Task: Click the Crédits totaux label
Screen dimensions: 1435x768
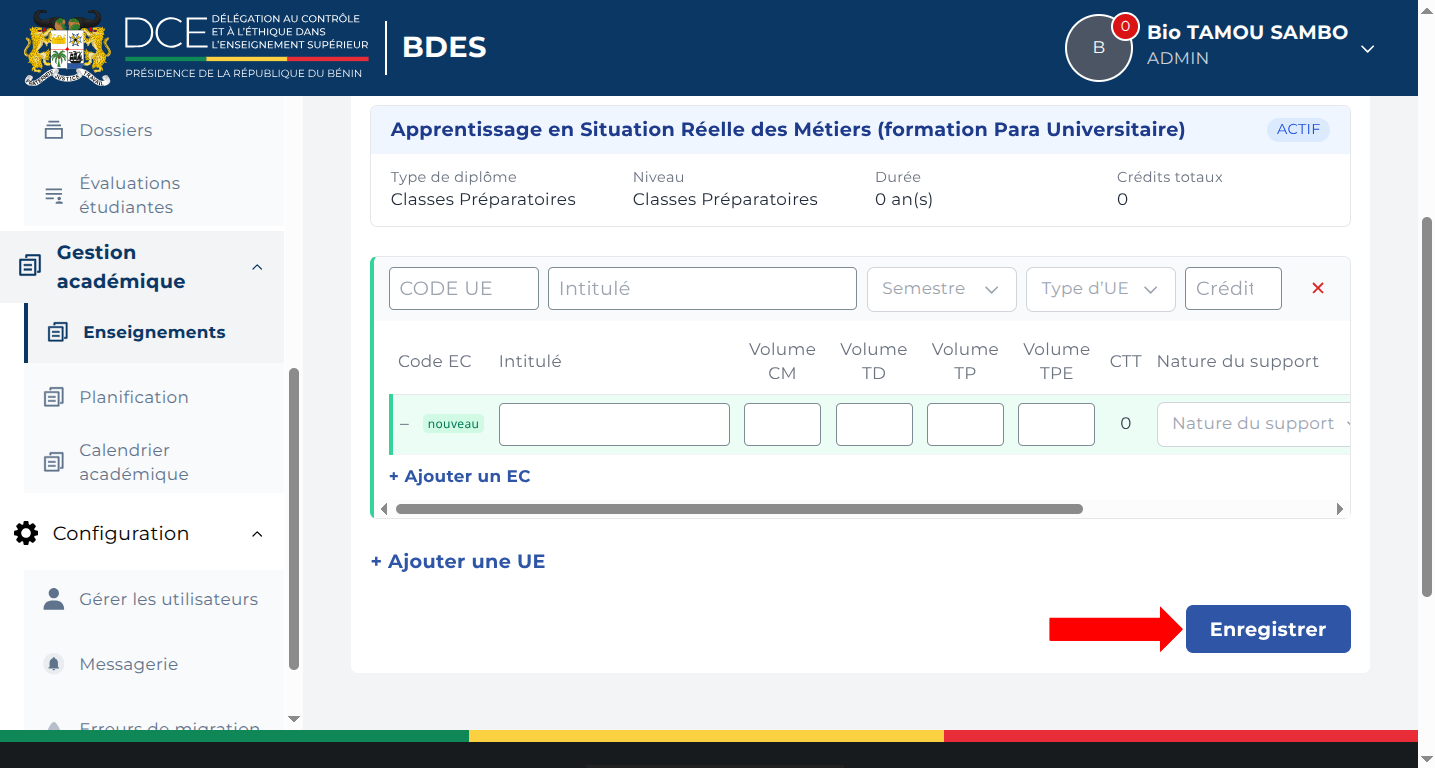Action: click(1170, 177)
